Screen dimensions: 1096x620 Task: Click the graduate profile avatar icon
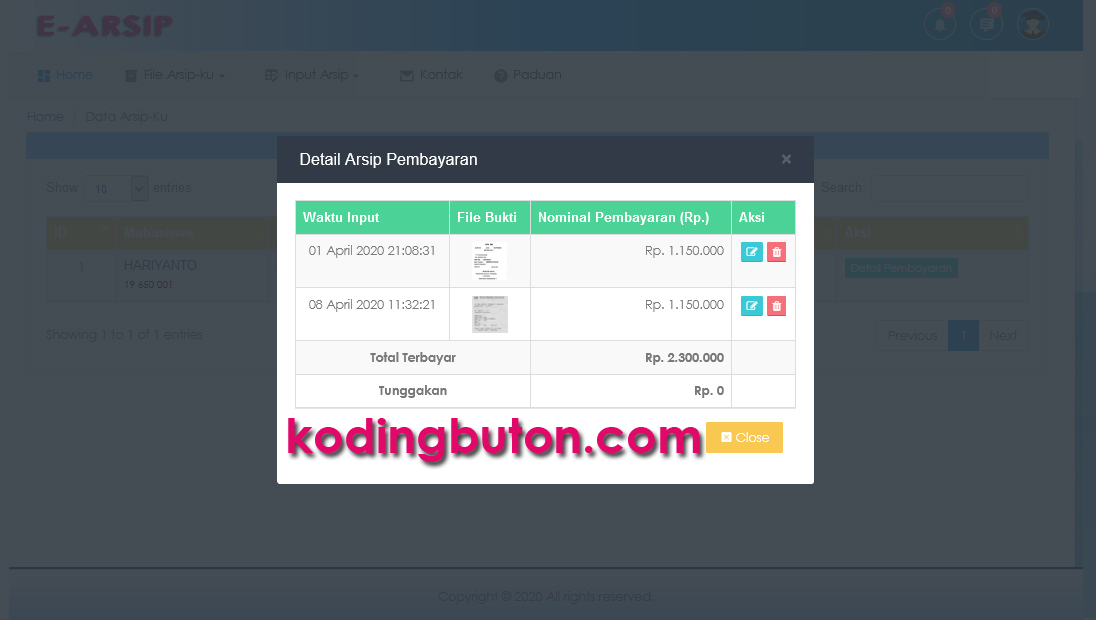(1033, 24)
